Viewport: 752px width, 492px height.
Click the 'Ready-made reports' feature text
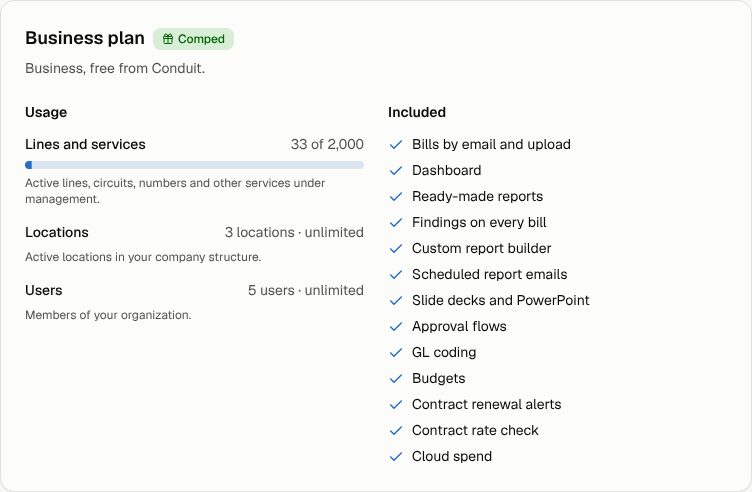point(477,197)
